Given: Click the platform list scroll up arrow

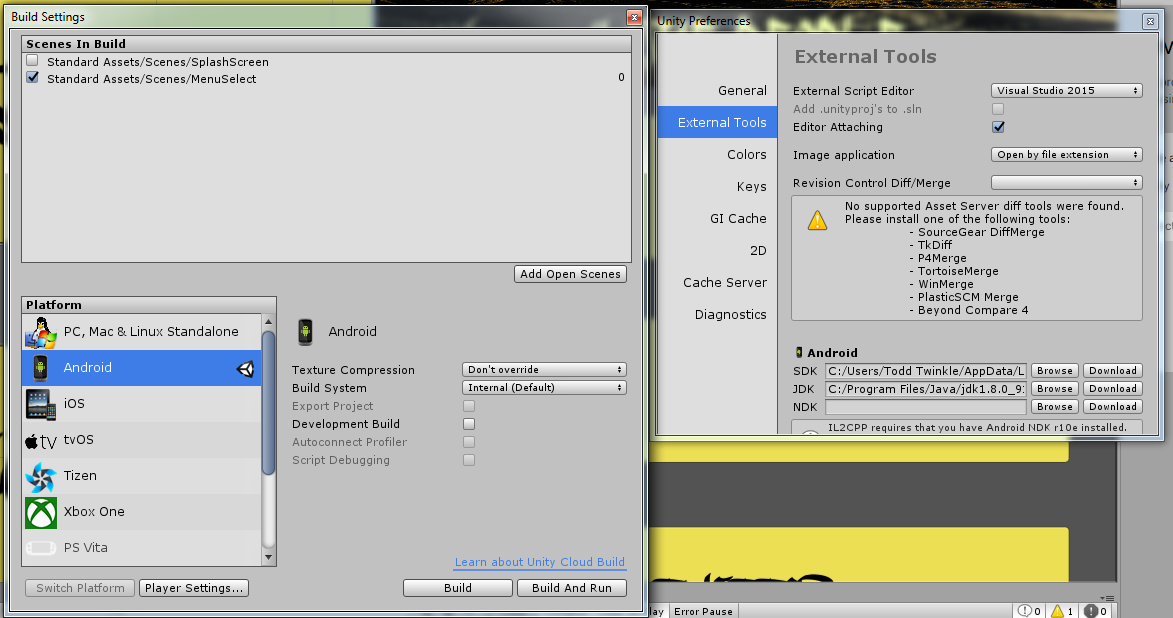Looking at the screenshot, I should point(269,322).
